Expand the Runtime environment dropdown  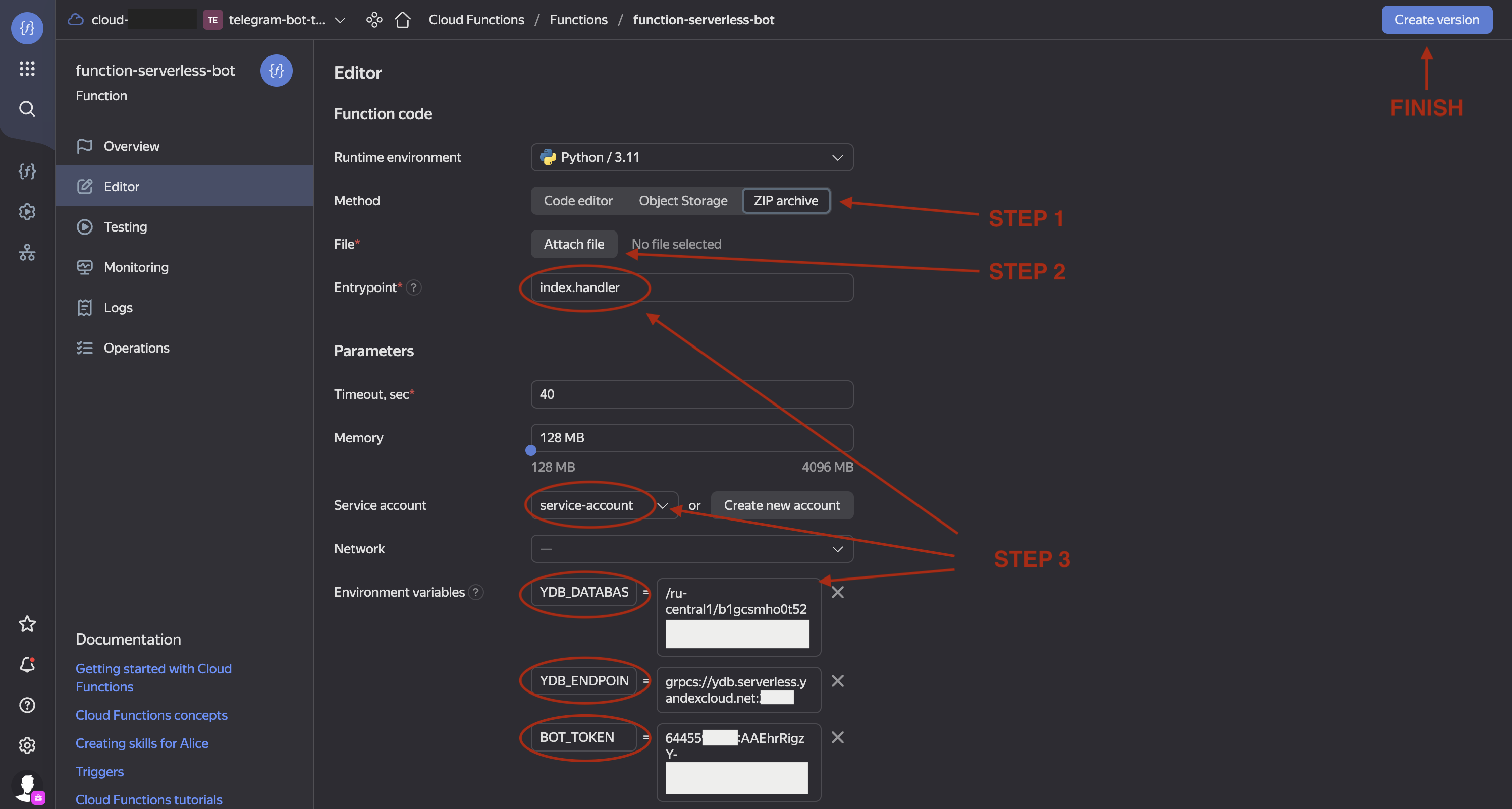point(691,157)
